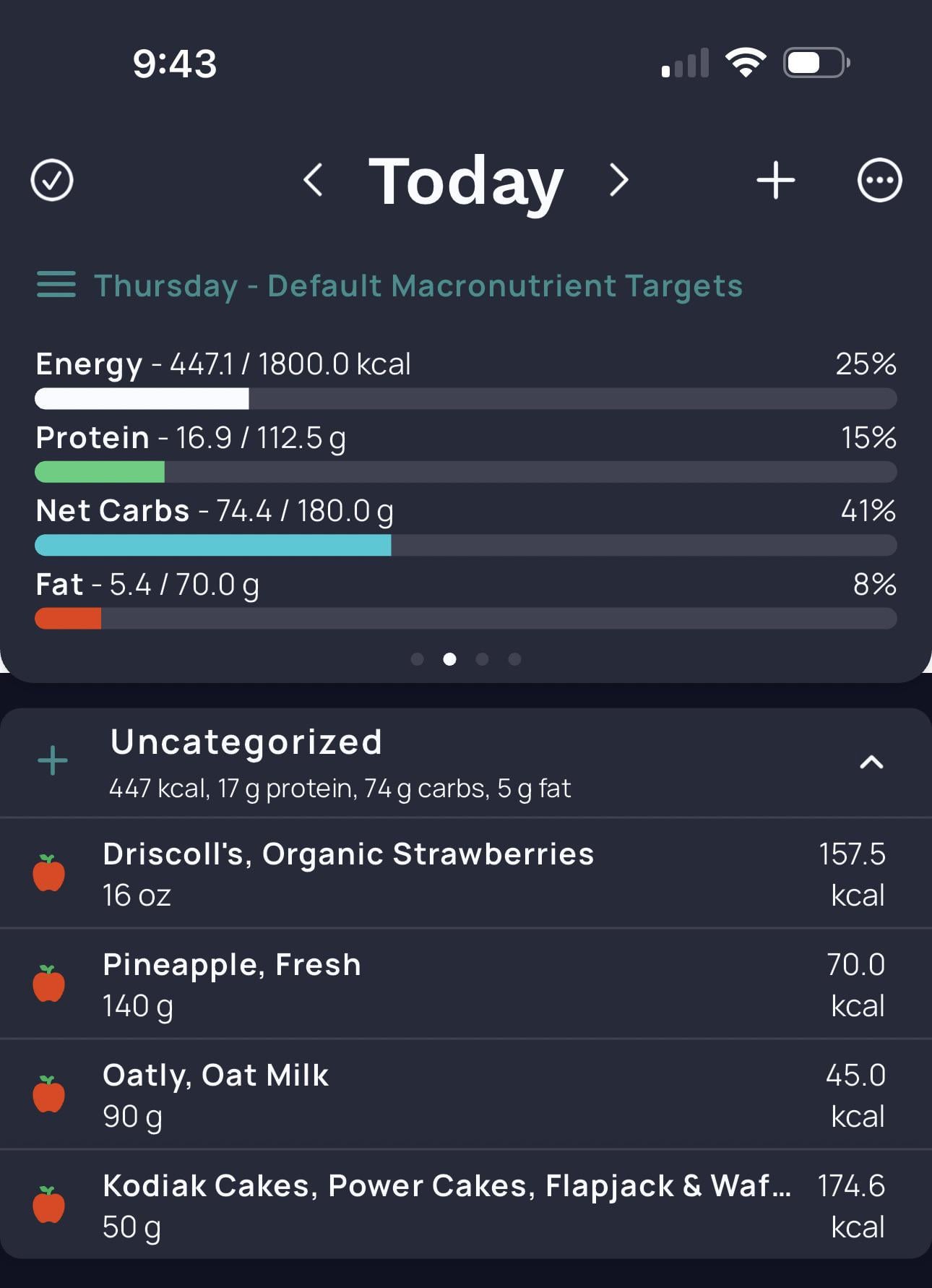Open Thursday - Default Macronutrient Targets link
932x1288 pixels.
pos(418,285)
